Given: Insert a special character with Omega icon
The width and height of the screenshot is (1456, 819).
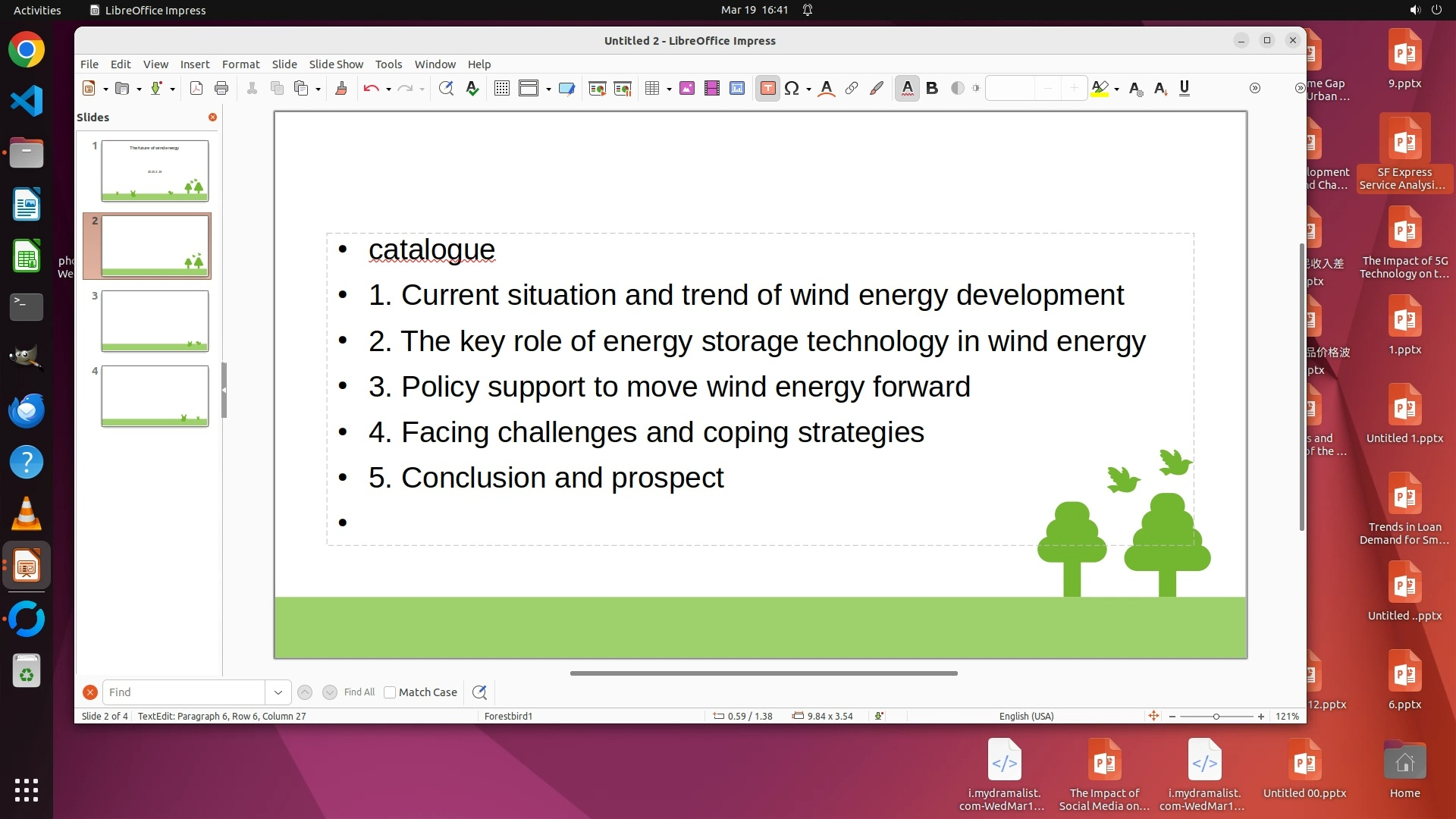Looking at the screenshot, I should pyautogui.click(x=792, y=89).
